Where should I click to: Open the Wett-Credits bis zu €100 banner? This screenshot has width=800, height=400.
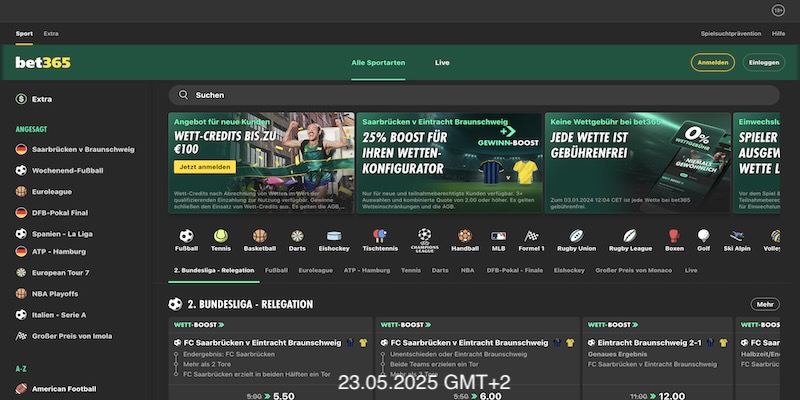(261, 163)
